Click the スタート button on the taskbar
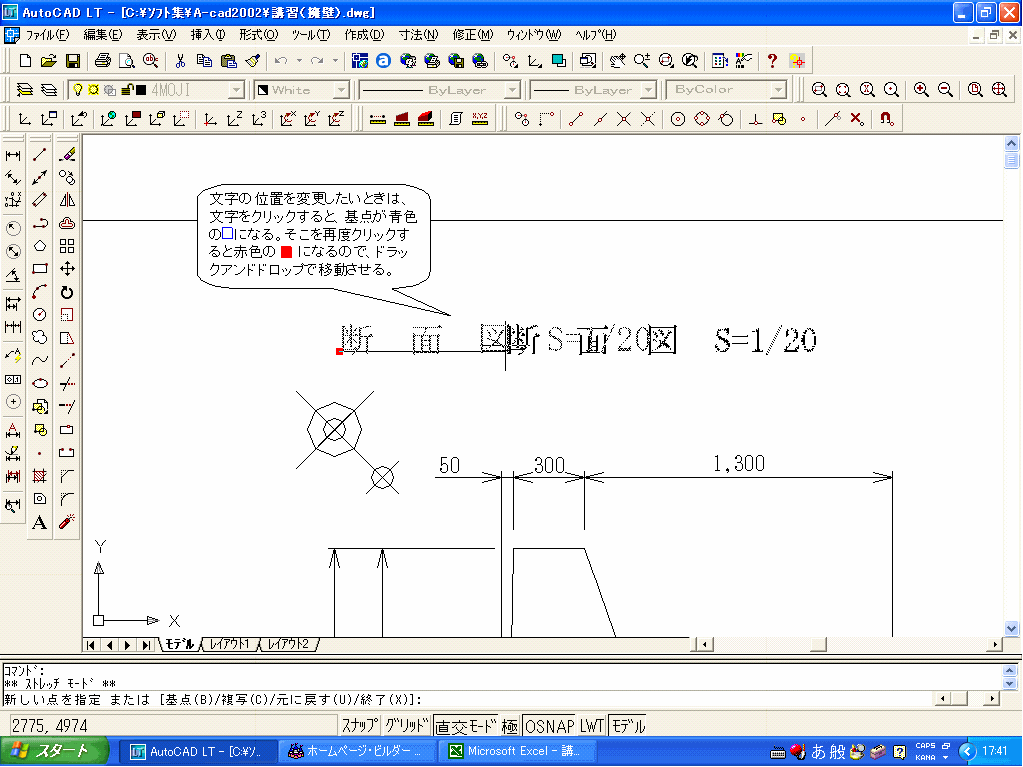This screenshot has width=1023, height=767. coord(54,751)
